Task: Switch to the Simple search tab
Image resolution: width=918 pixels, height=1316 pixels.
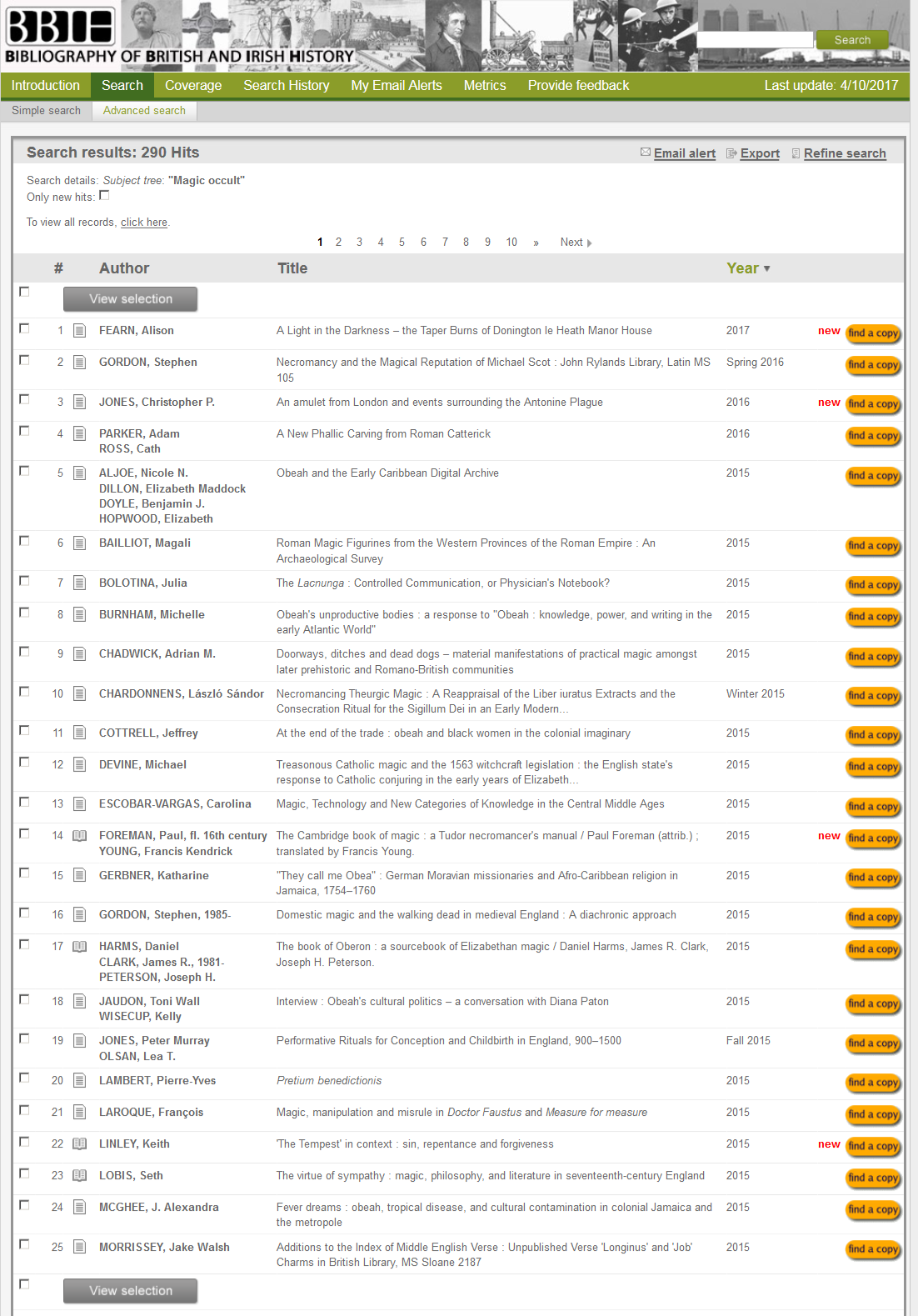Action: [46, 110]
